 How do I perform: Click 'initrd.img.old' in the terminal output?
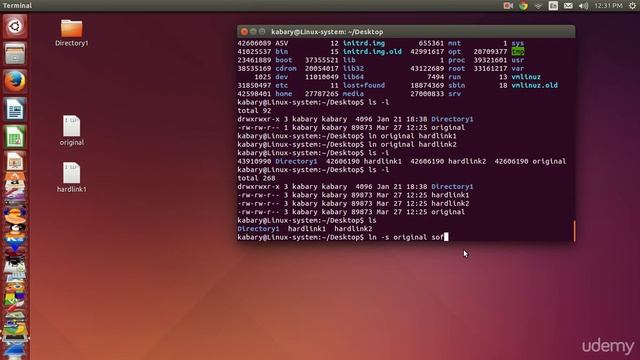point(372,52)
